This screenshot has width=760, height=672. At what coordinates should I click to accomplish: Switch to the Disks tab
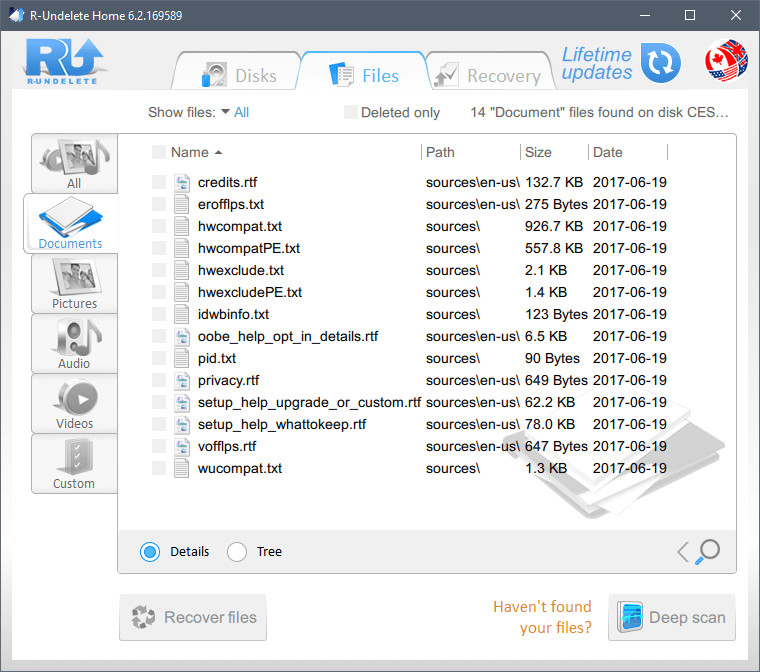[x=238, y=75]
